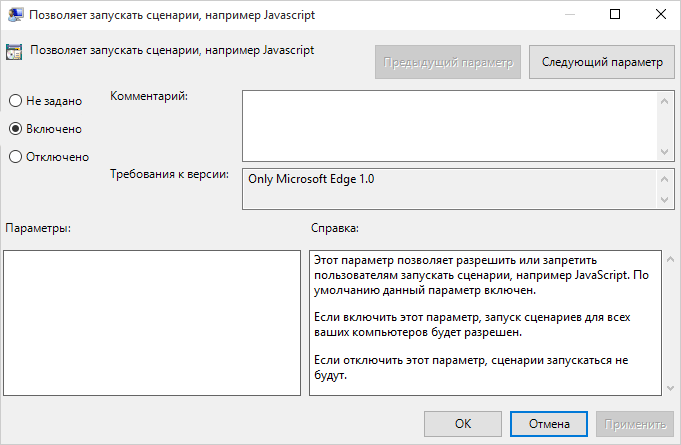
Task: Click inside the empty Параметры pane
Action: click(x=152, y=323)
